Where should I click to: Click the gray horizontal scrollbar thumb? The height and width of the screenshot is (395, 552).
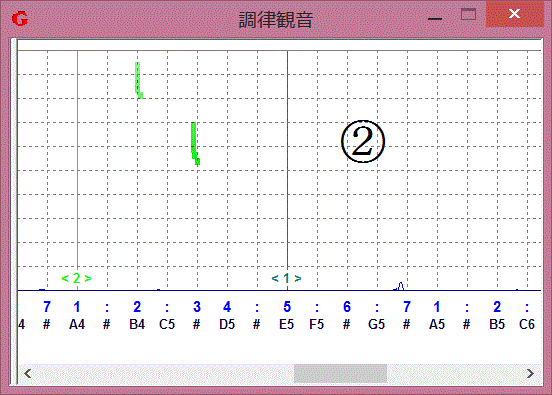tap(340, 373)
